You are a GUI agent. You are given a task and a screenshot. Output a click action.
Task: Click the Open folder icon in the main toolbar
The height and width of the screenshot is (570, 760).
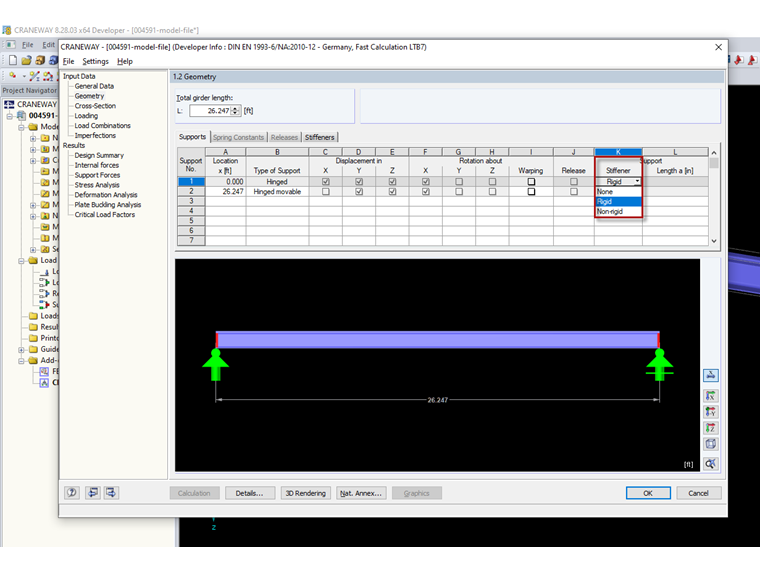point(26,60)
